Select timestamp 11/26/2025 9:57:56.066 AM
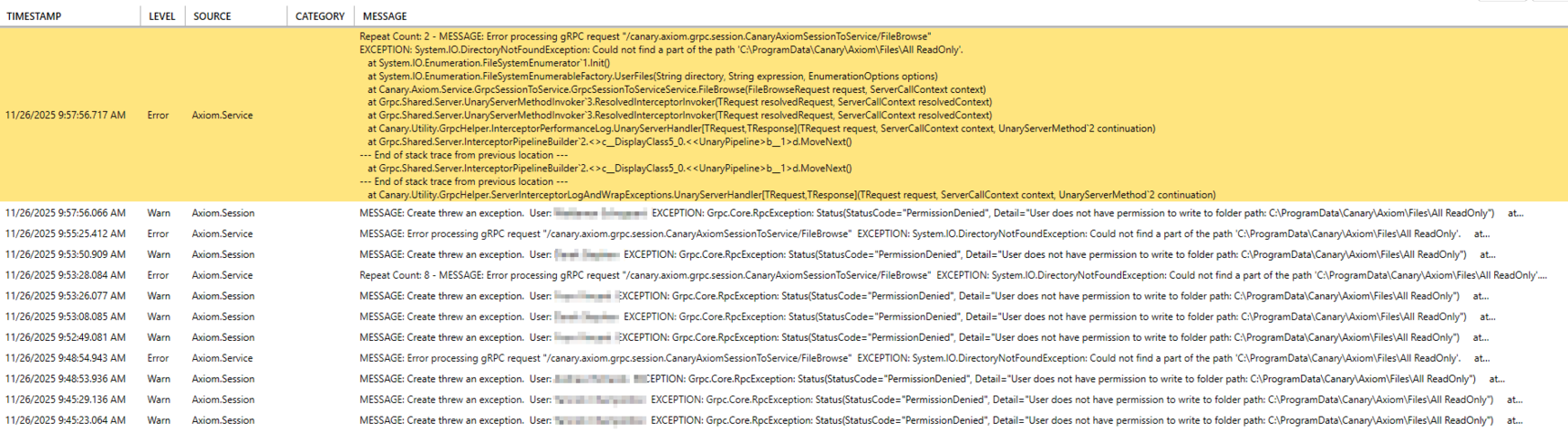This screenshot has height=432, width=1568. click(x=66, y=213)
